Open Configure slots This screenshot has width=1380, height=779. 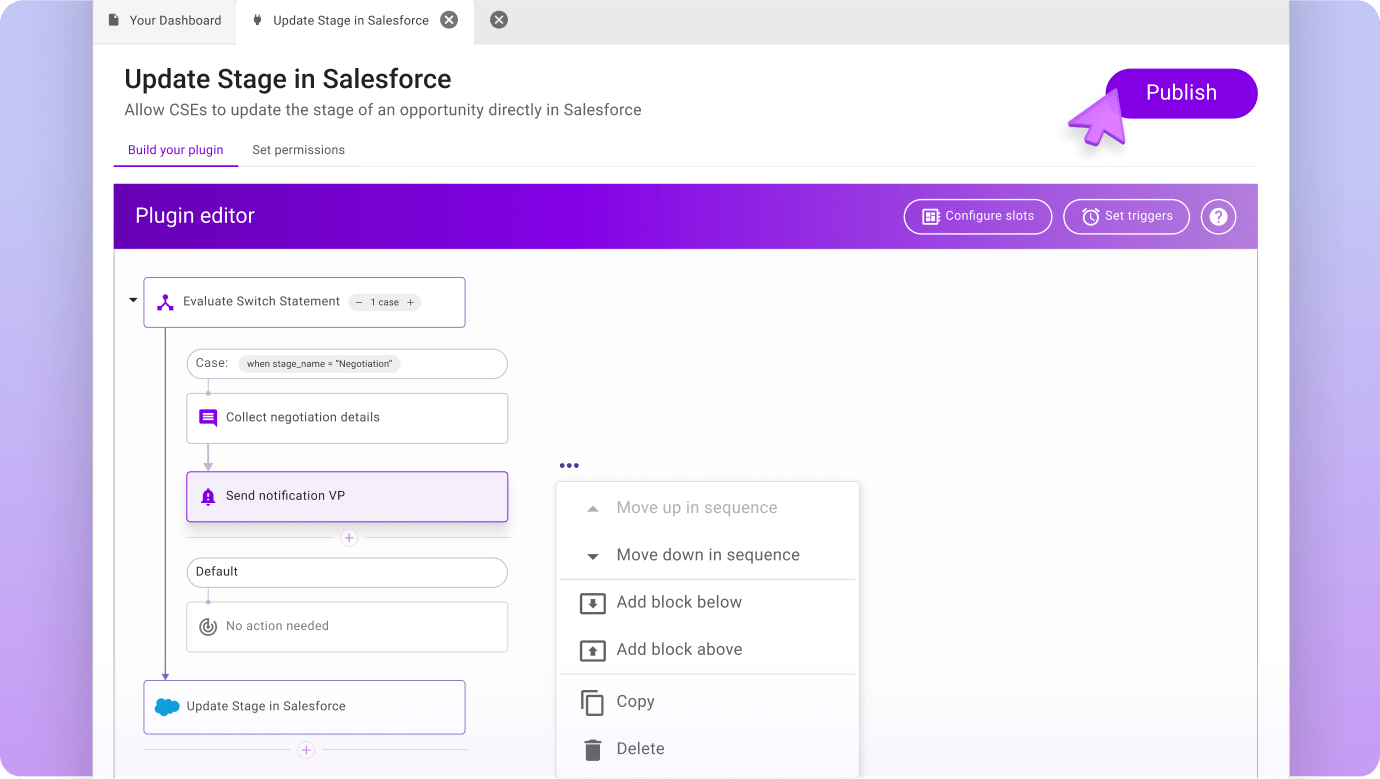click(x=977, y=216)
